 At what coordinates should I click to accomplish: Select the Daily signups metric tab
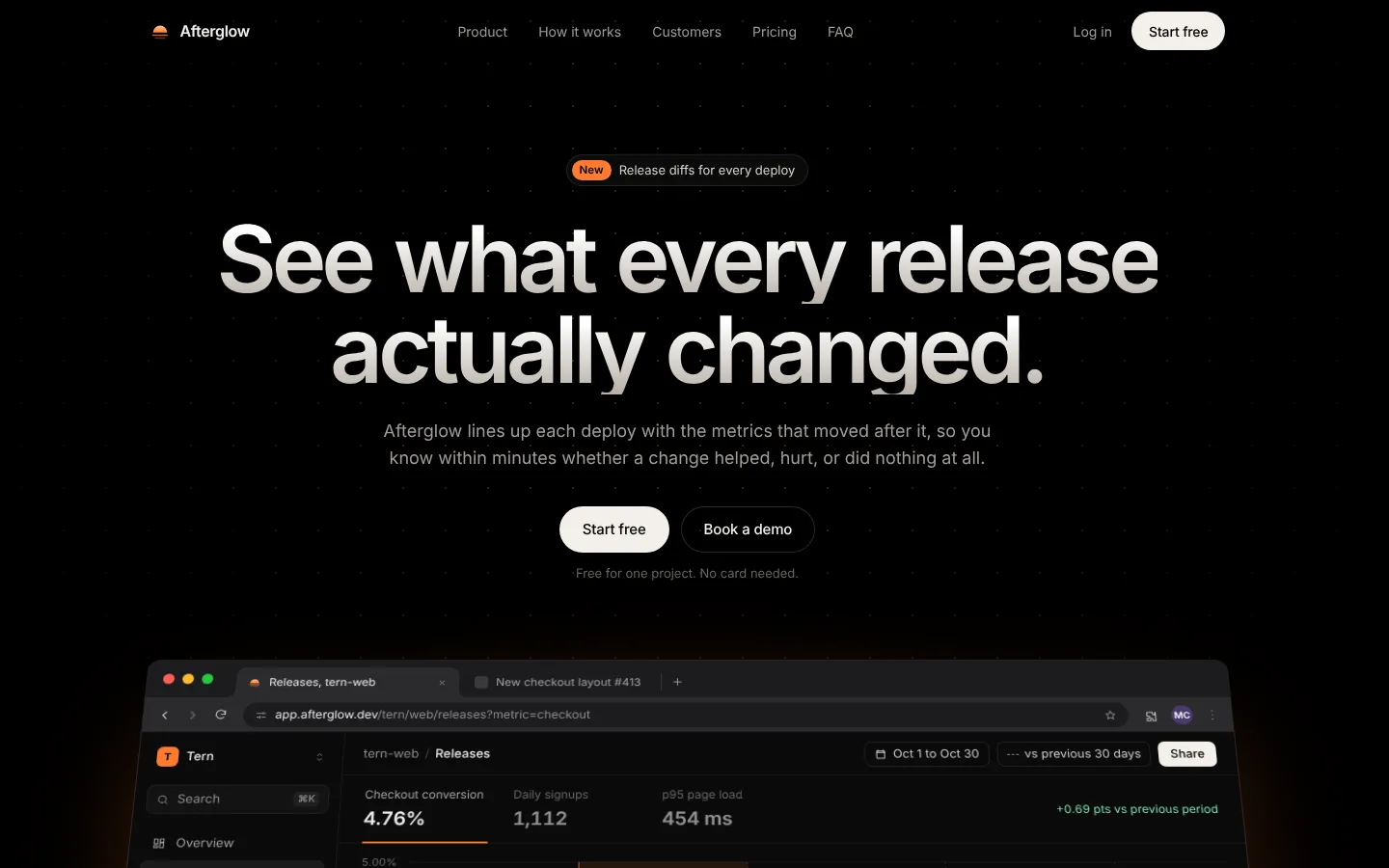(x=551, y=809)
